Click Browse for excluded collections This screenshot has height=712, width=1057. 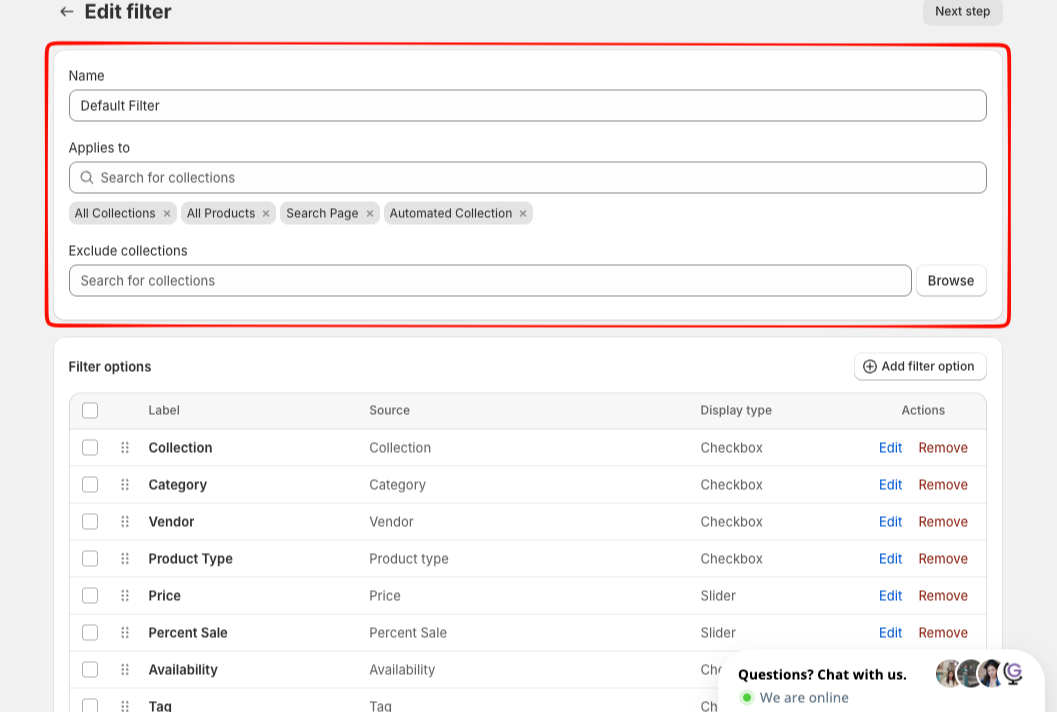(950, 280)
